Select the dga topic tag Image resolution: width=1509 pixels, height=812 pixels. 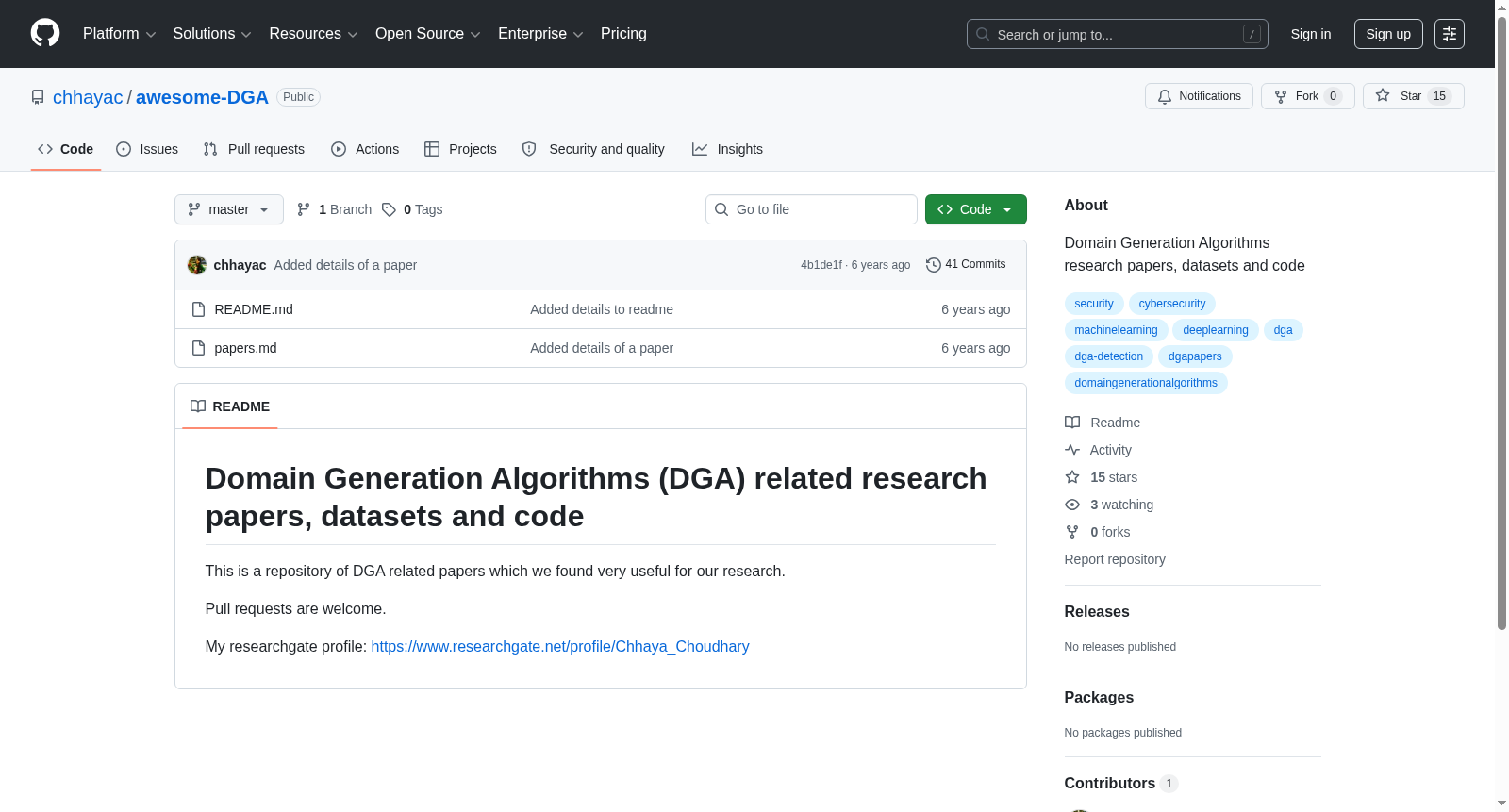[1284, 330]
